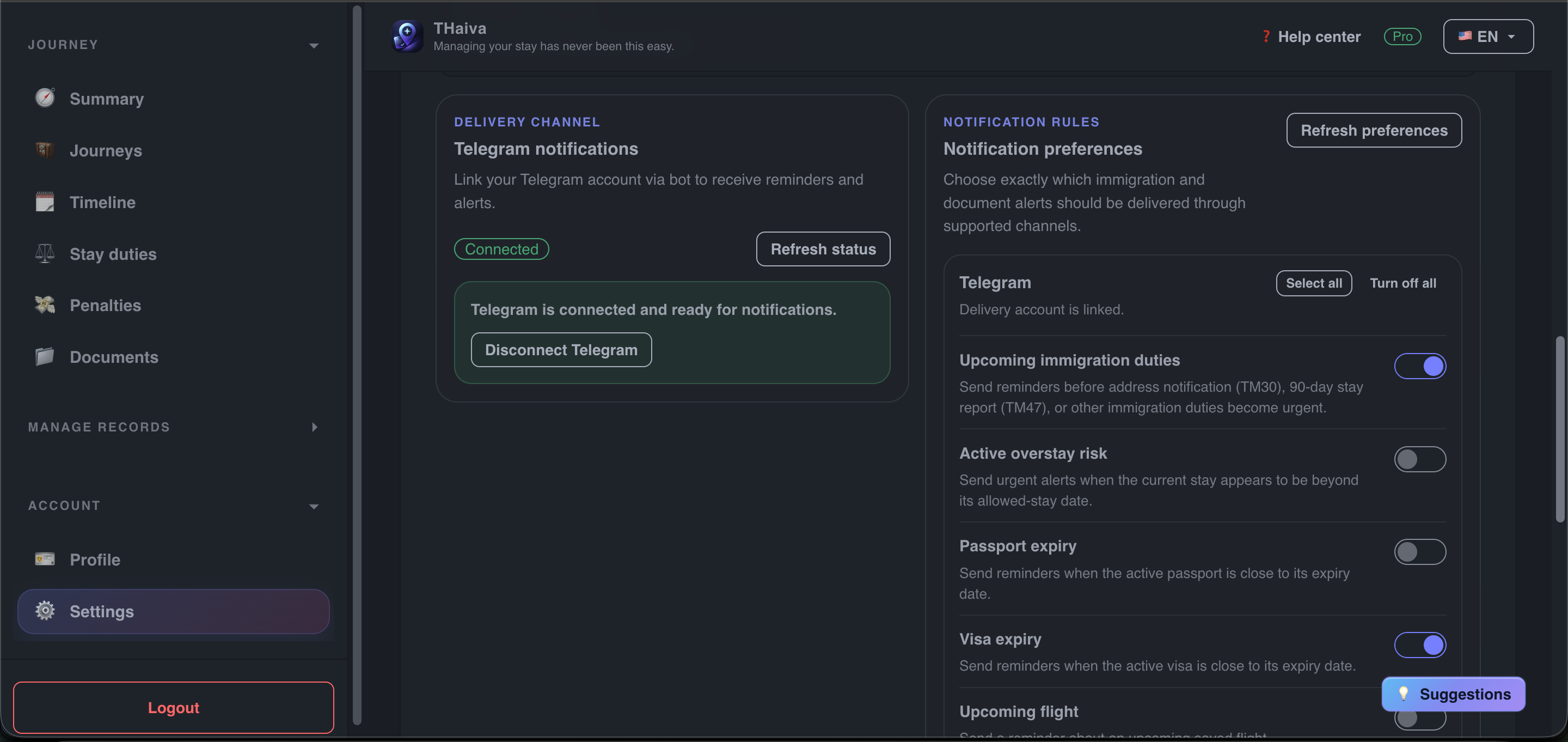Click the Notification preferences heading
The height and width of the screenshot is (742, 1568).
[x=1042, y=148]
